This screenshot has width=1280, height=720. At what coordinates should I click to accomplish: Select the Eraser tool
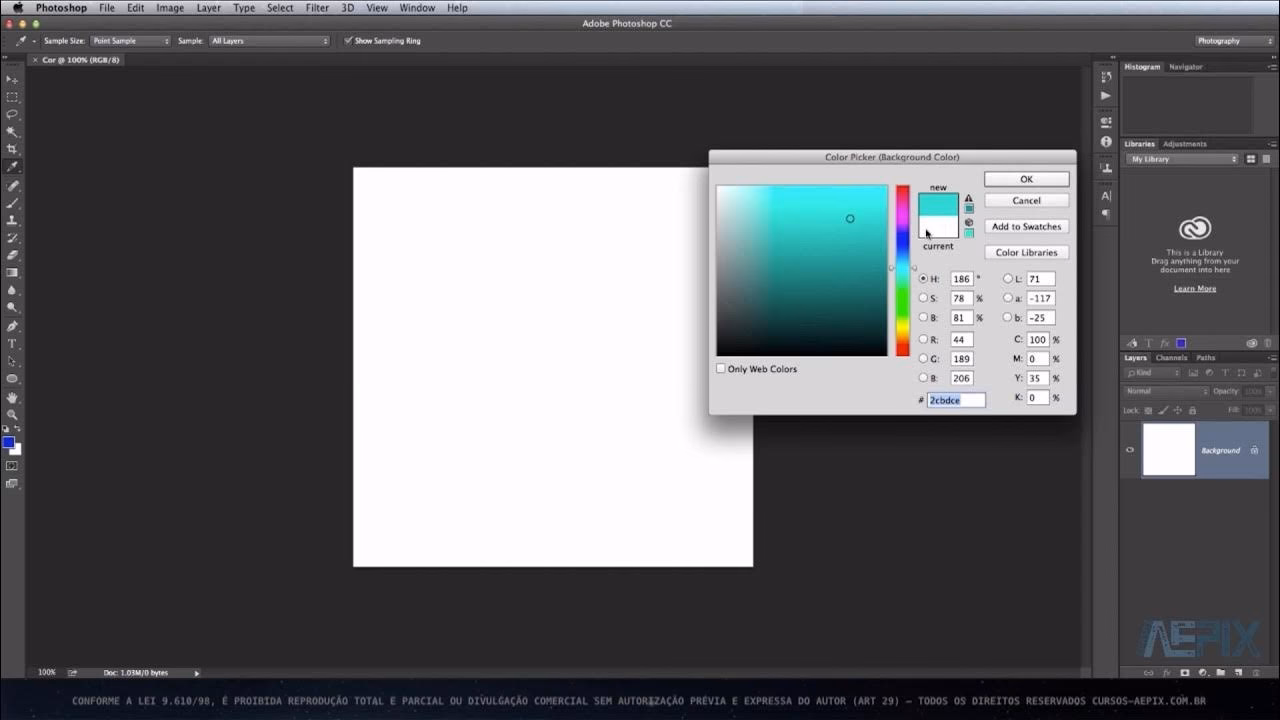12,255
